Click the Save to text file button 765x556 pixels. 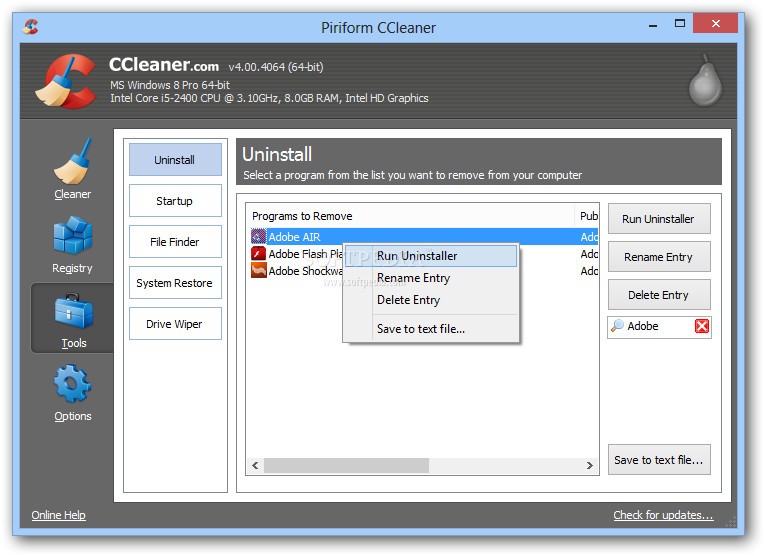coord(659,459)
